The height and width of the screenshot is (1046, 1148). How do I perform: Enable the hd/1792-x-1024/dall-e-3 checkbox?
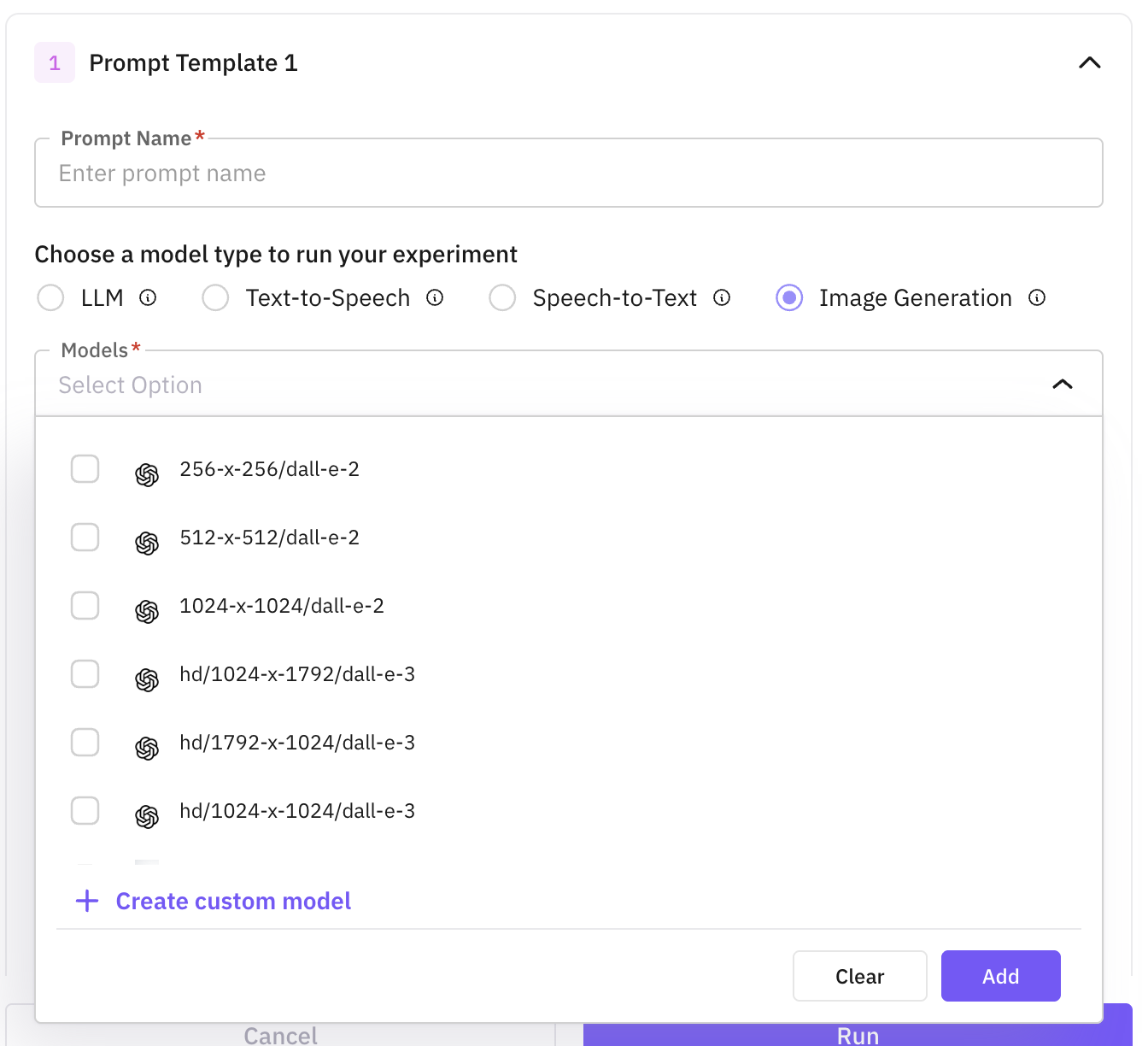point(85,743)
